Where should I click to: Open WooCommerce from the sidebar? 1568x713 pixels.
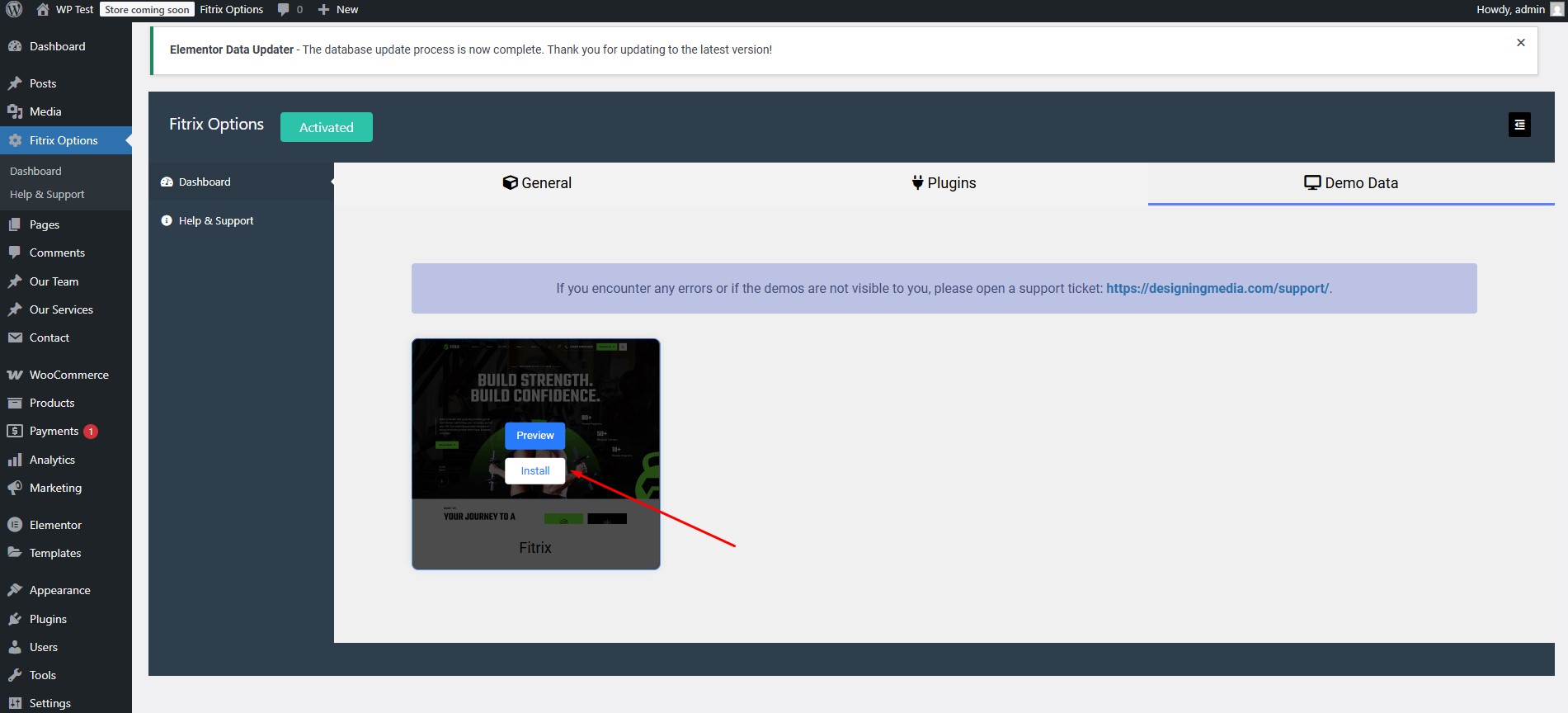click(x=68, y=375)
